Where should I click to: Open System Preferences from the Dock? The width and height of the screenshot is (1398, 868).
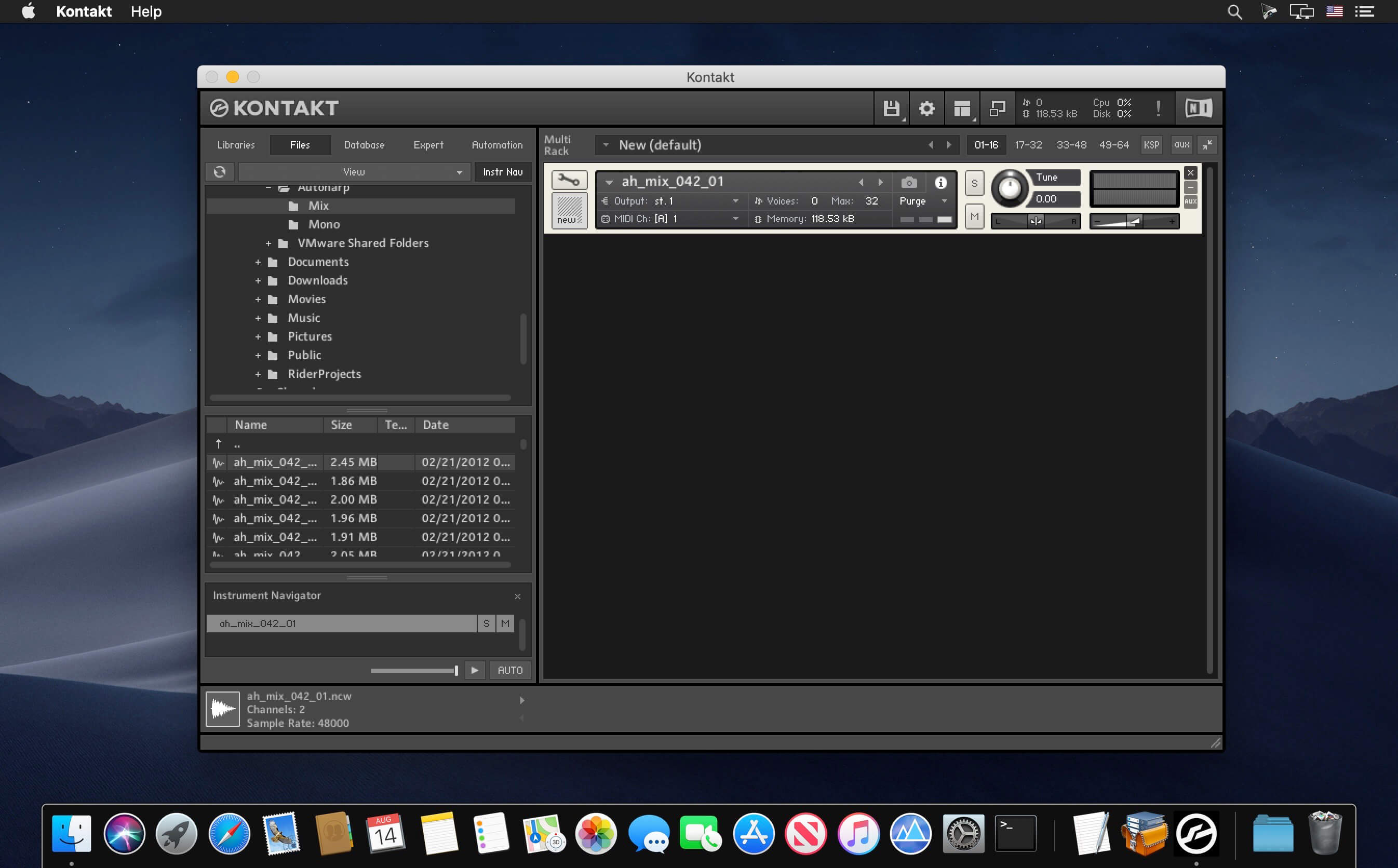click(x=963, y=834)
